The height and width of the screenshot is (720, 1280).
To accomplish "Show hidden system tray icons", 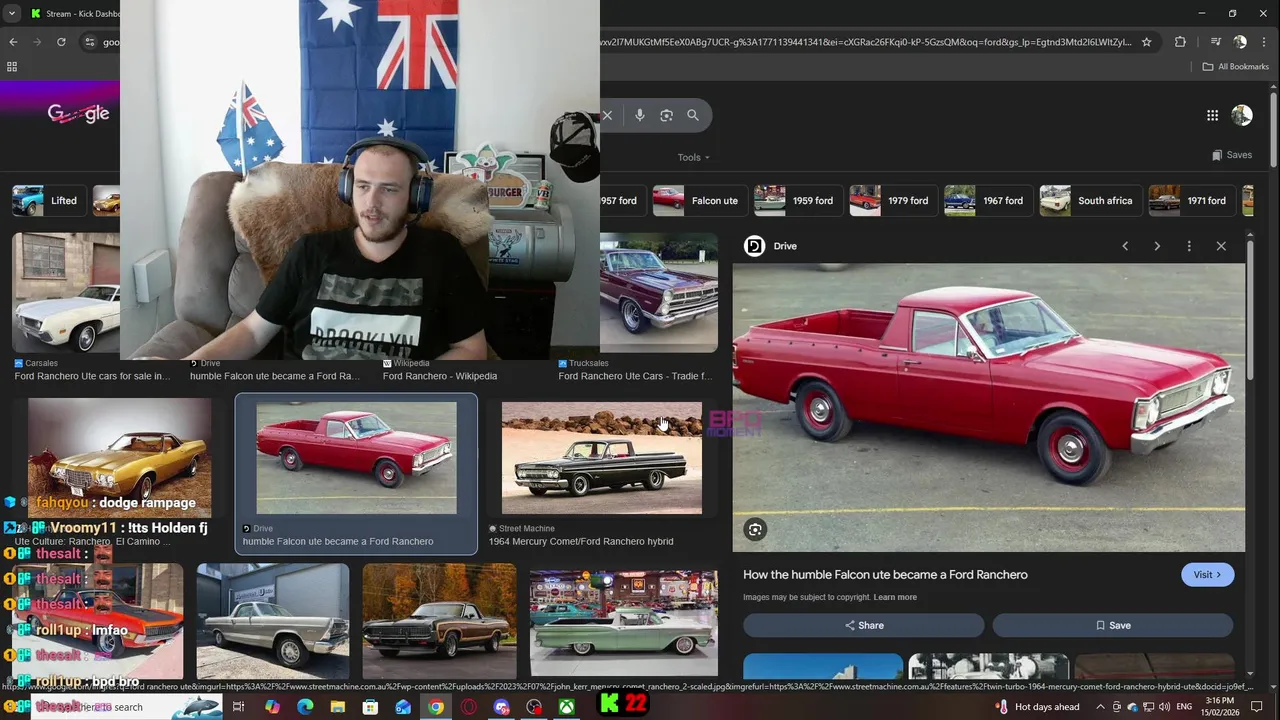I will pos(1100,707).
